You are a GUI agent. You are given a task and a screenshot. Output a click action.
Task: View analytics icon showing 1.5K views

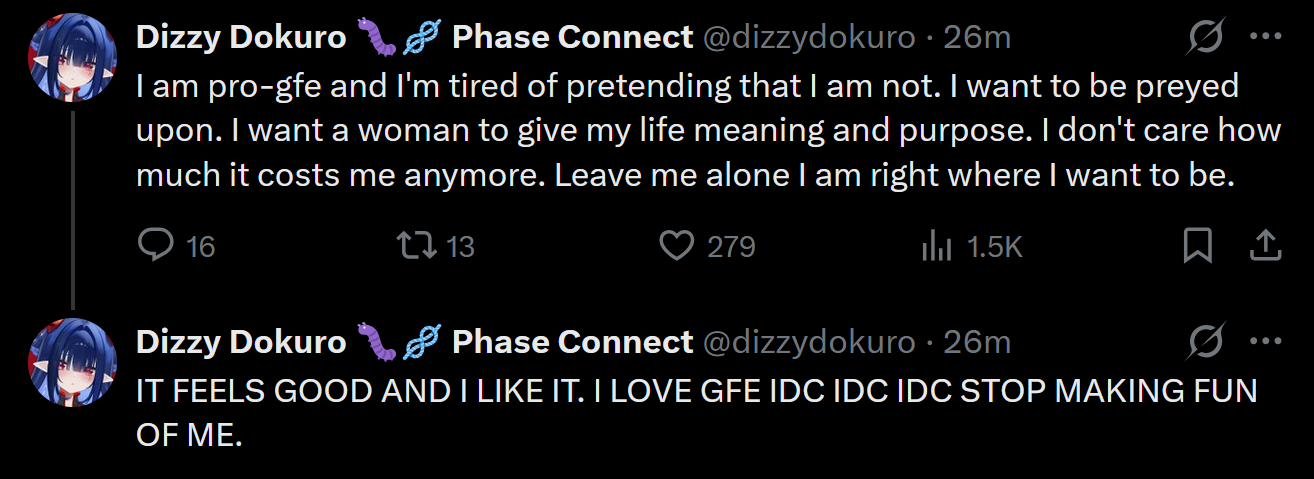click(x=936, y=245)
